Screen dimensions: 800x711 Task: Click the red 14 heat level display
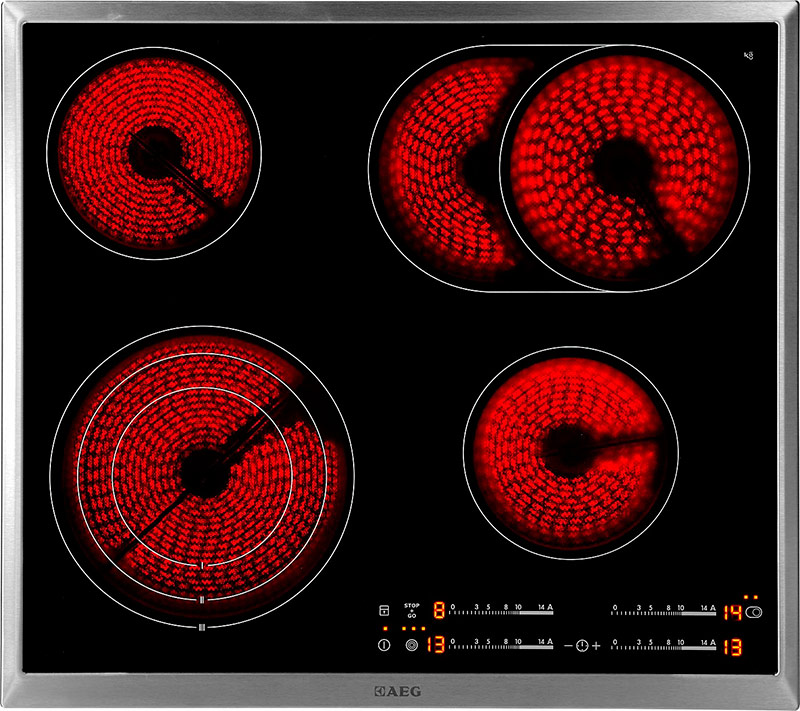[x=733, y=612]
